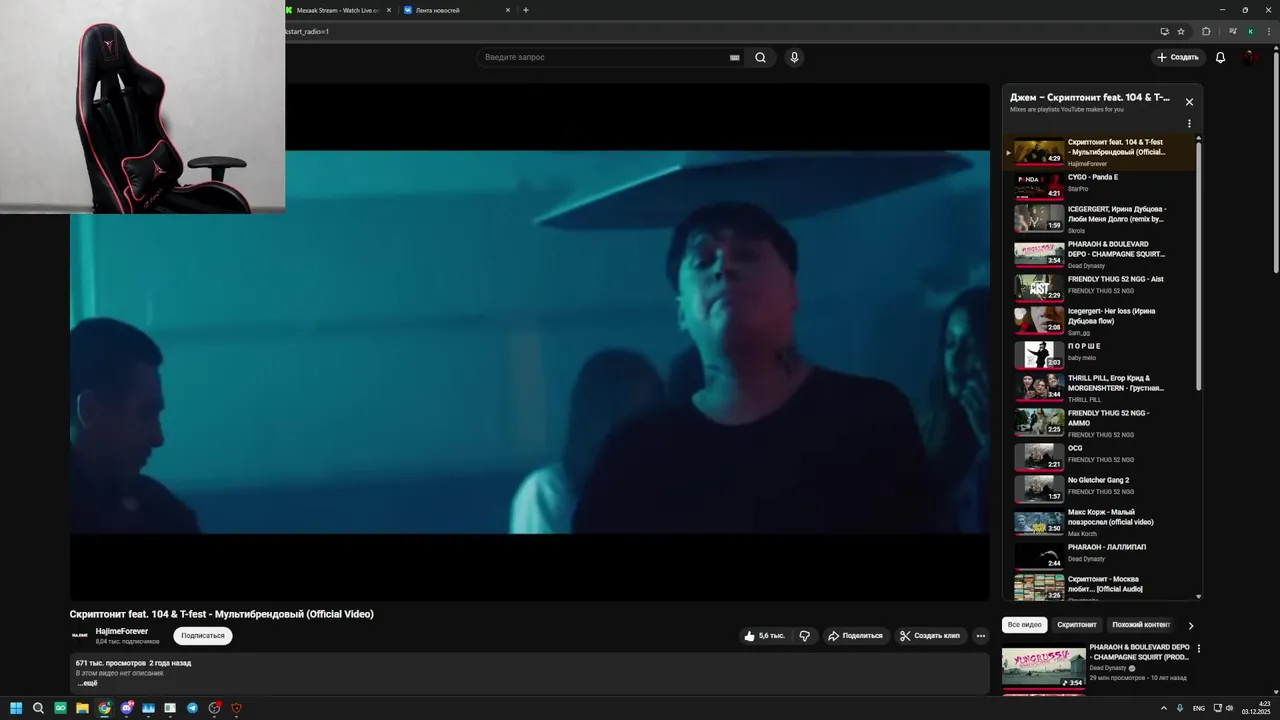Open Telegram from the taskbar
The image size is (1280, 720).
tap(192, 708)
